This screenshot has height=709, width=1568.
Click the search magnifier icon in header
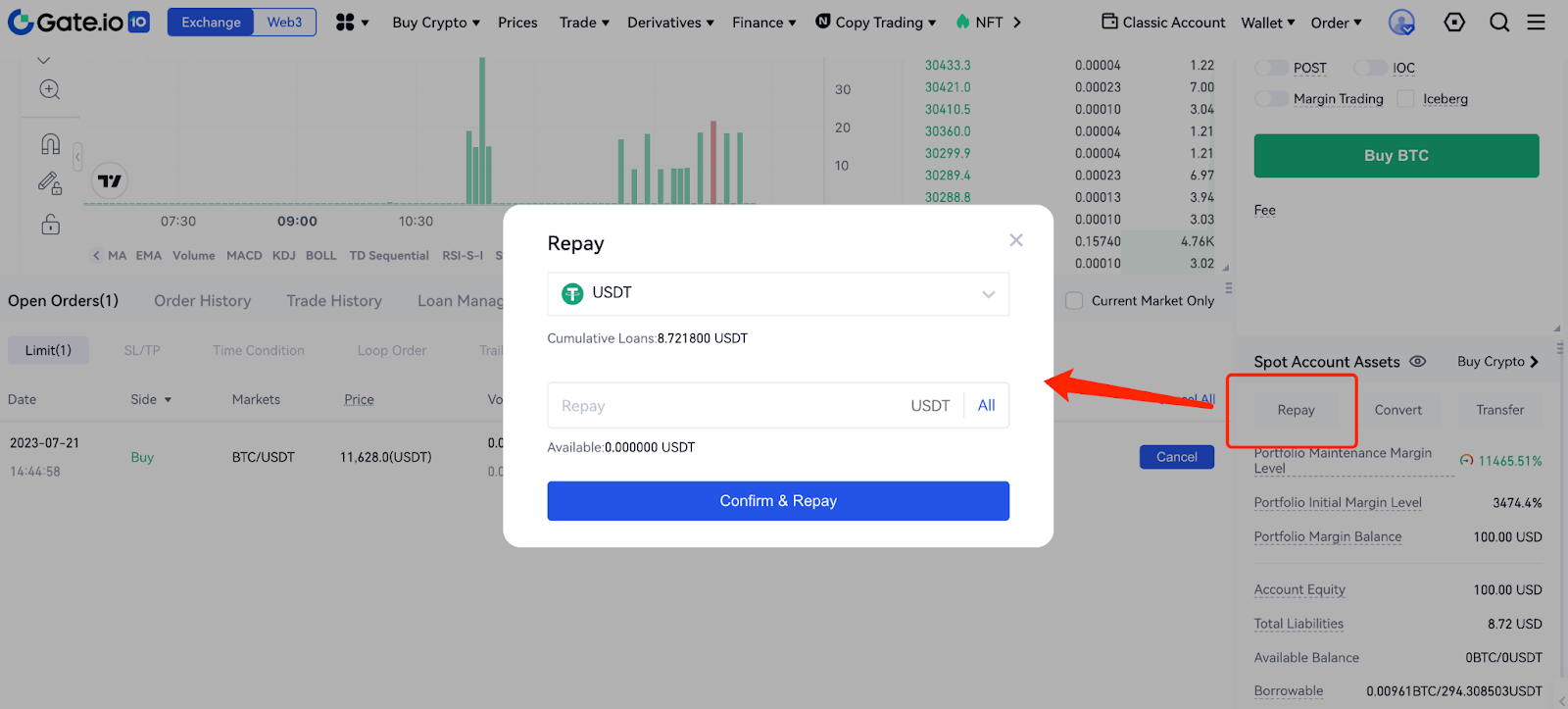coord(1499,22)
